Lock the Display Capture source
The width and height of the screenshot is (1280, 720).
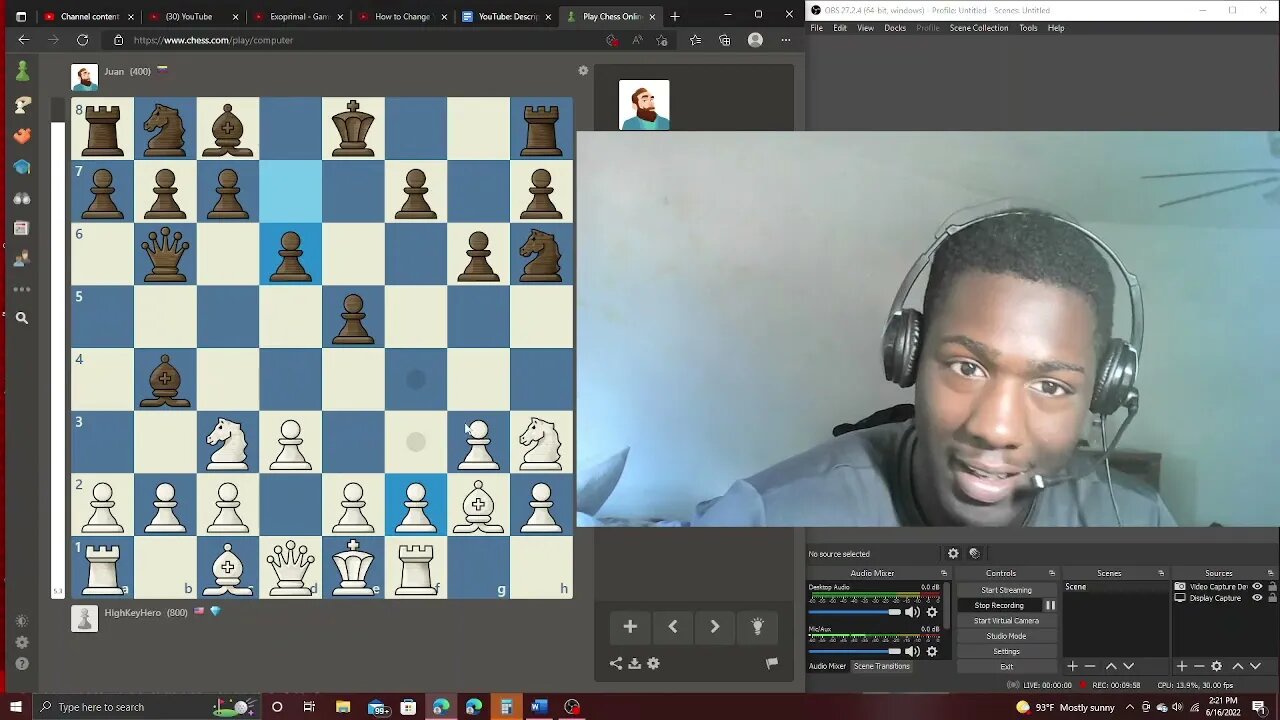point(1271,598)
